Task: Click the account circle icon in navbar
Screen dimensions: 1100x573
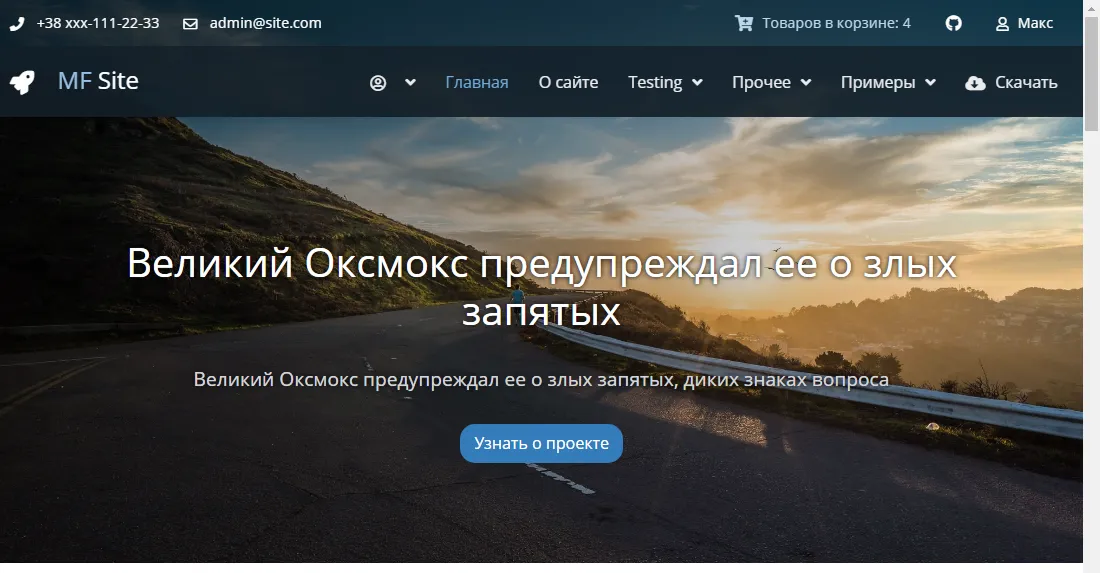Action: click(x=378, y=83)
